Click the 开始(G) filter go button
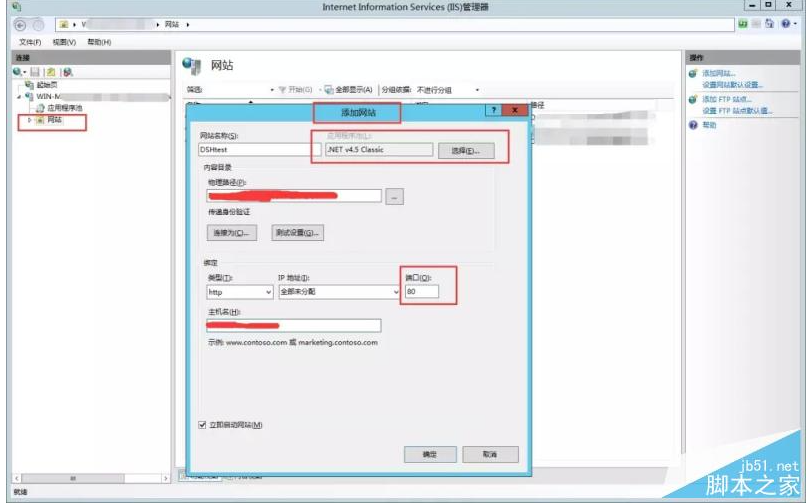 pyautogui.click(x=296, y=90)
